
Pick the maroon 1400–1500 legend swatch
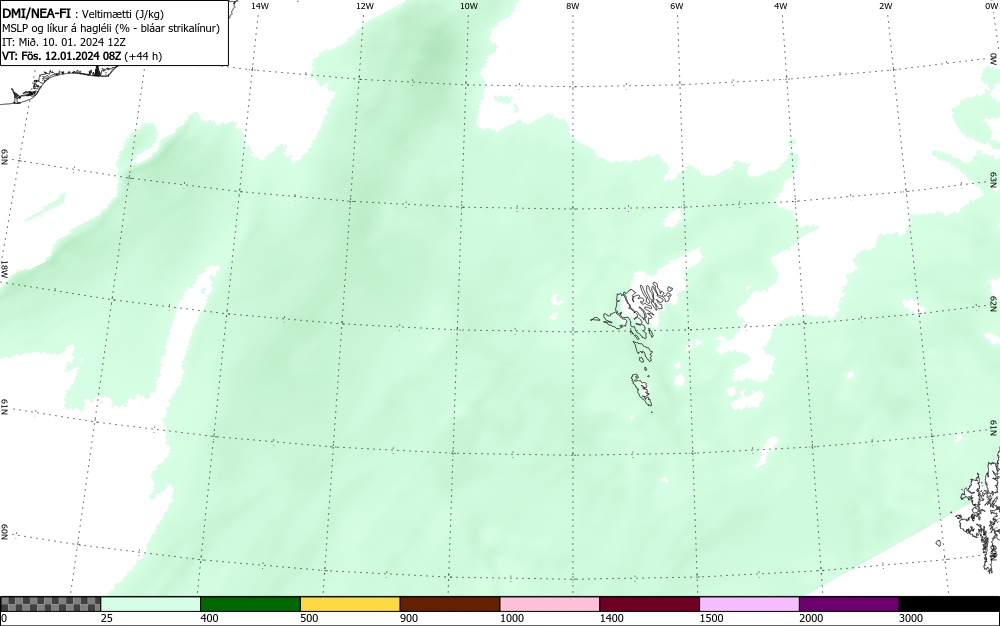[649, 604]
